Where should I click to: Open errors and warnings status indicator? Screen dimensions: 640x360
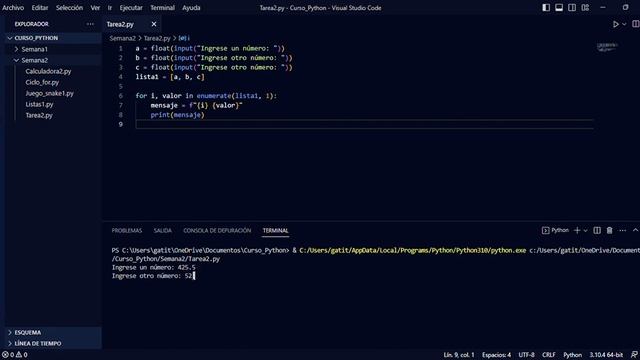point(14,355)
